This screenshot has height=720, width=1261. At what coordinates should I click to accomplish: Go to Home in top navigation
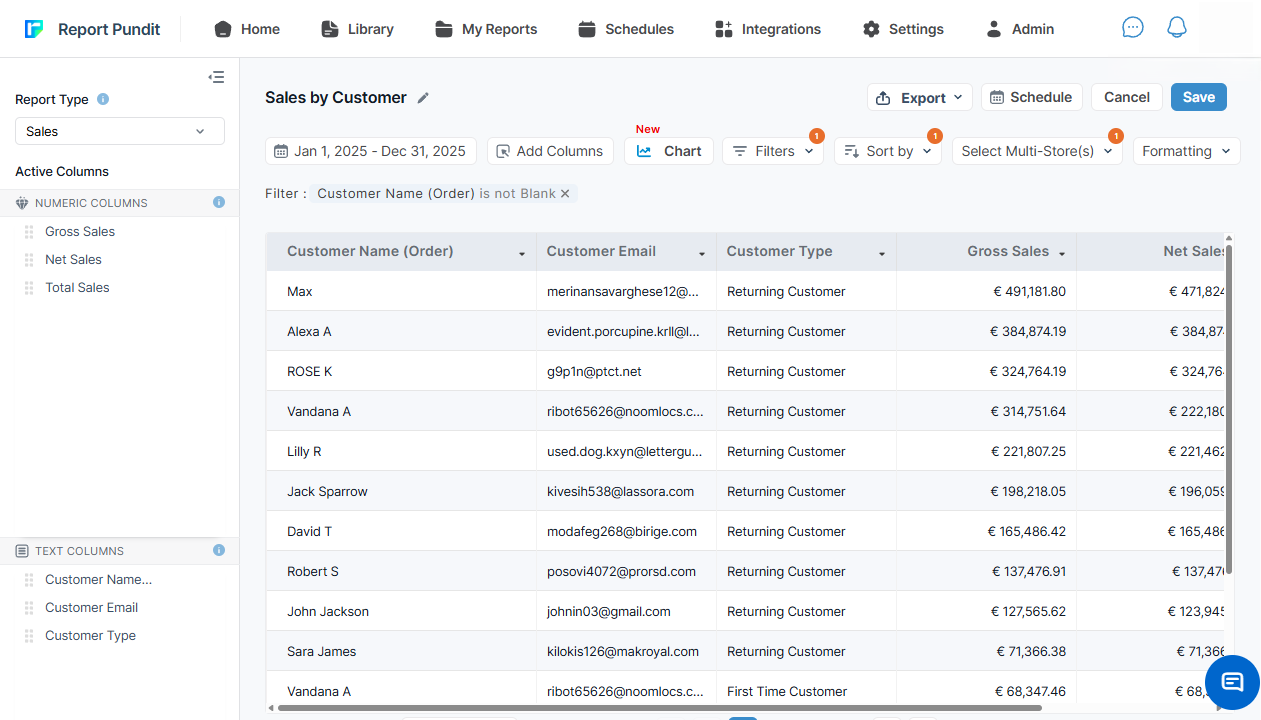[x=247, y=29]
